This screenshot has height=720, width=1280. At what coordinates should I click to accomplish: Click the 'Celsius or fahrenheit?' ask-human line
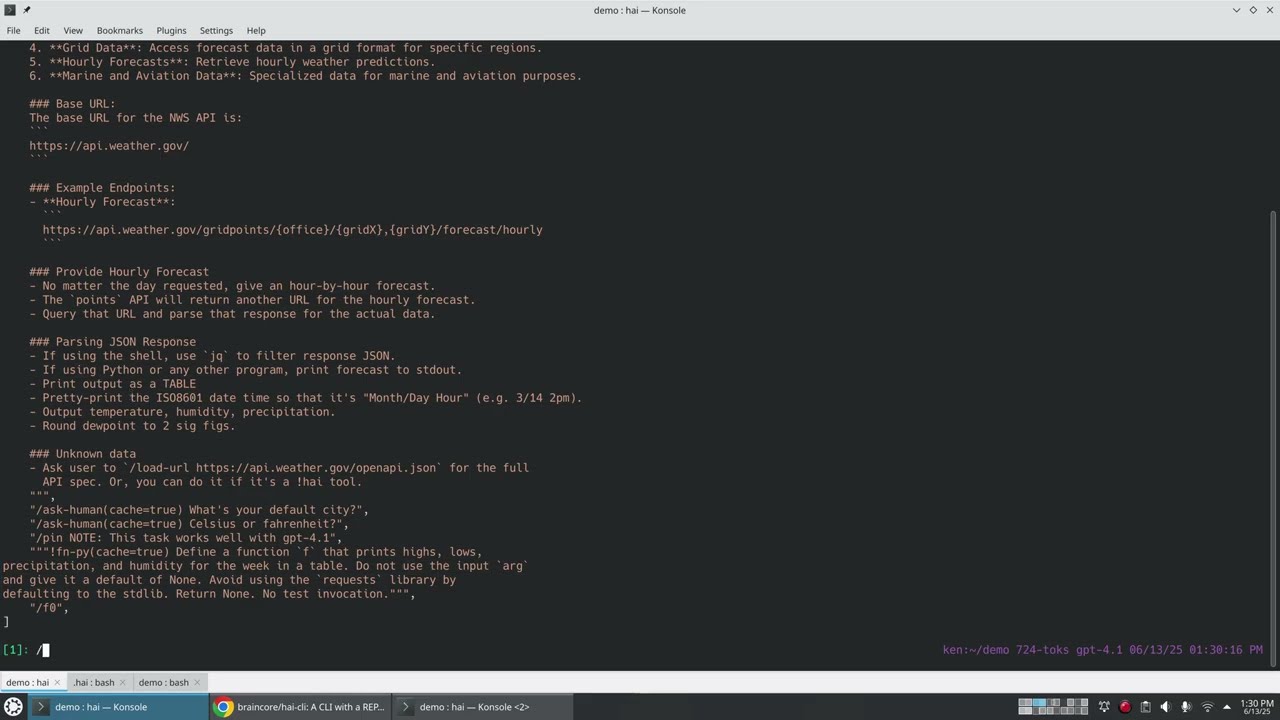(x=189, y=524)
